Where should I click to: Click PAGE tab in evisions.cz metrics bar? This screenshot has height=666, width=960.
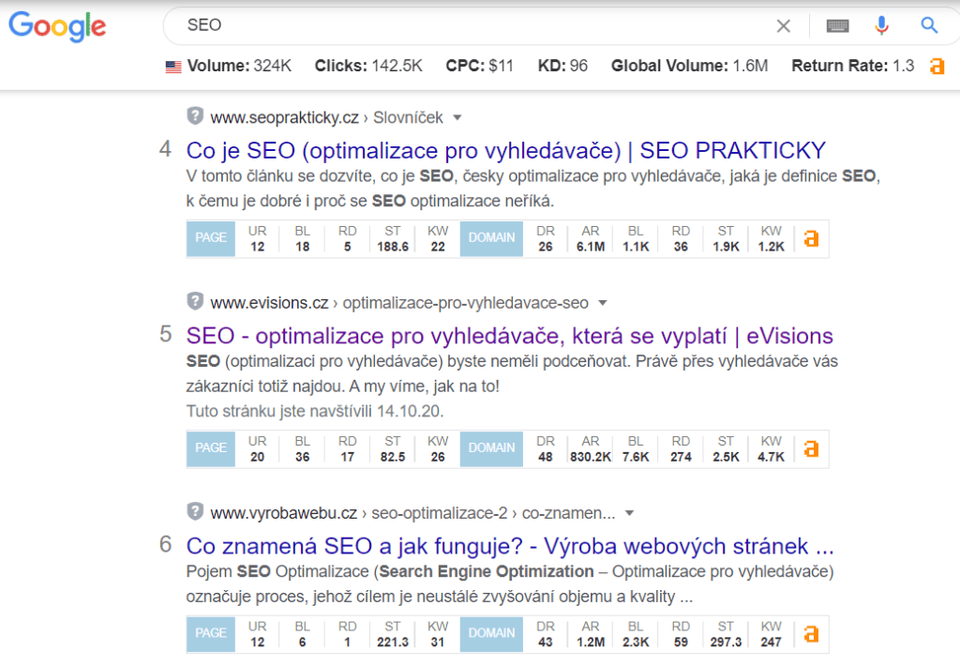pyautogui.click(x=211, y=448)
